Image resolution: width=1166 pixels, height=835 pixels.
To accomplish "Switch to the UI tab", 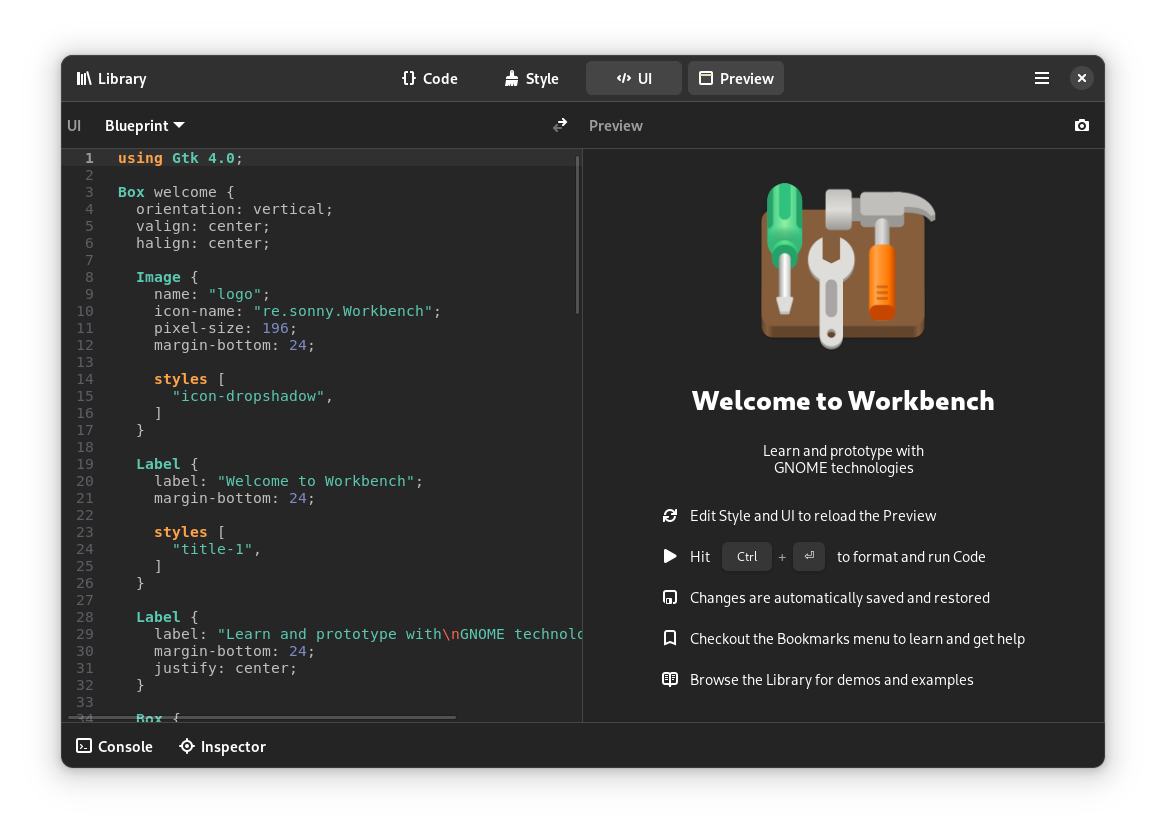I will point(633,77).
